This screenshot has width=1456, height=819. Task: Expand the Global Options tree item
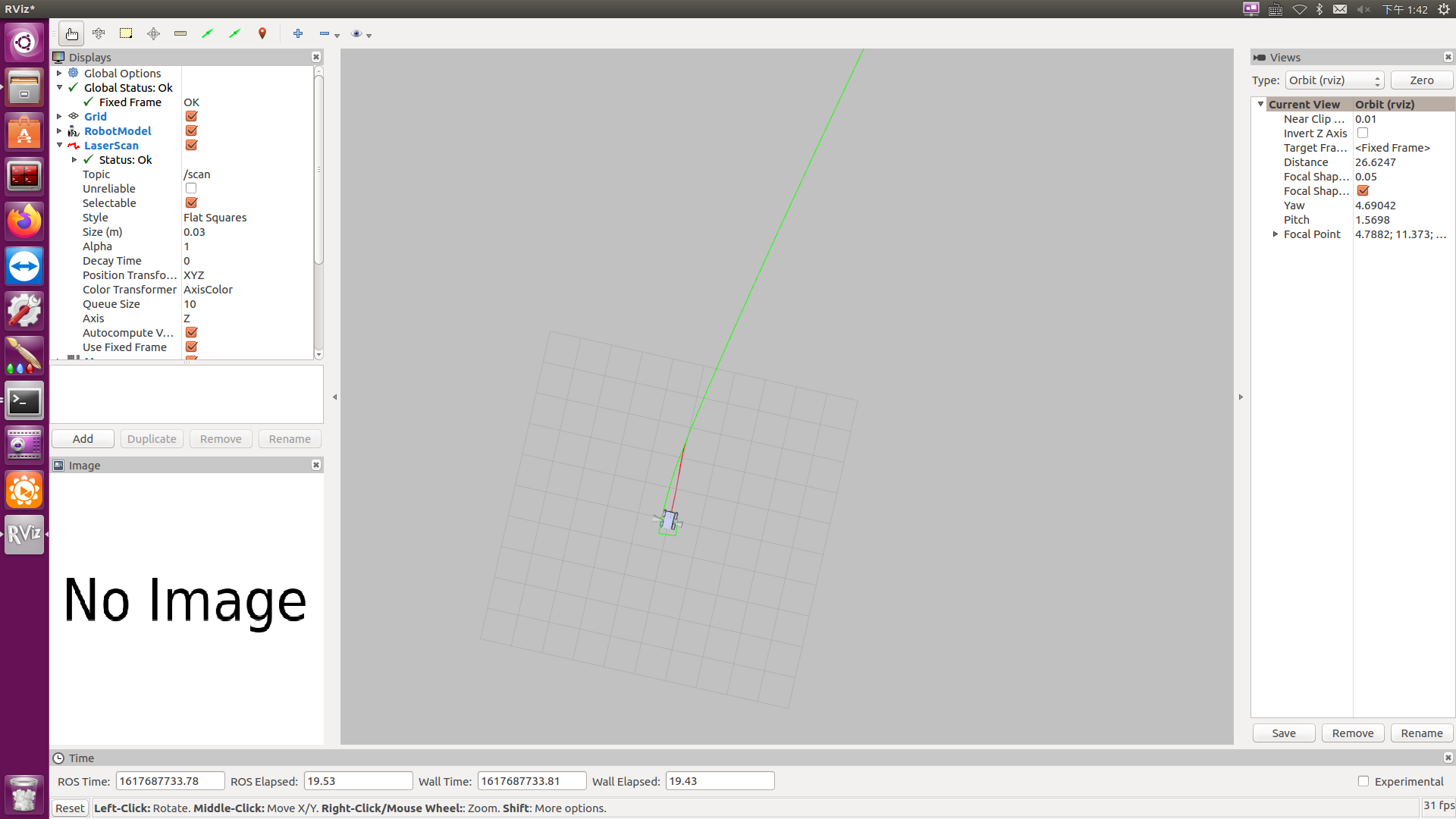click(59, 74)
